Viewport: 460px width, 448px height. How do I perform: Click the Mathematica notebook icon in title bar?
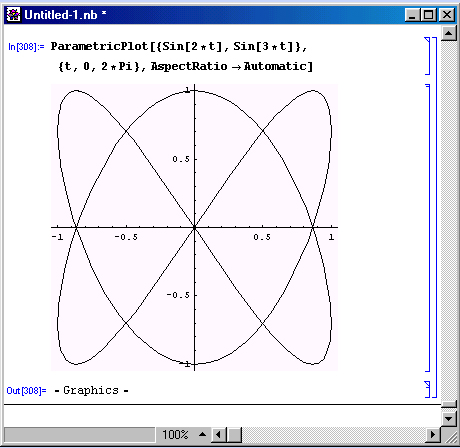13,15
